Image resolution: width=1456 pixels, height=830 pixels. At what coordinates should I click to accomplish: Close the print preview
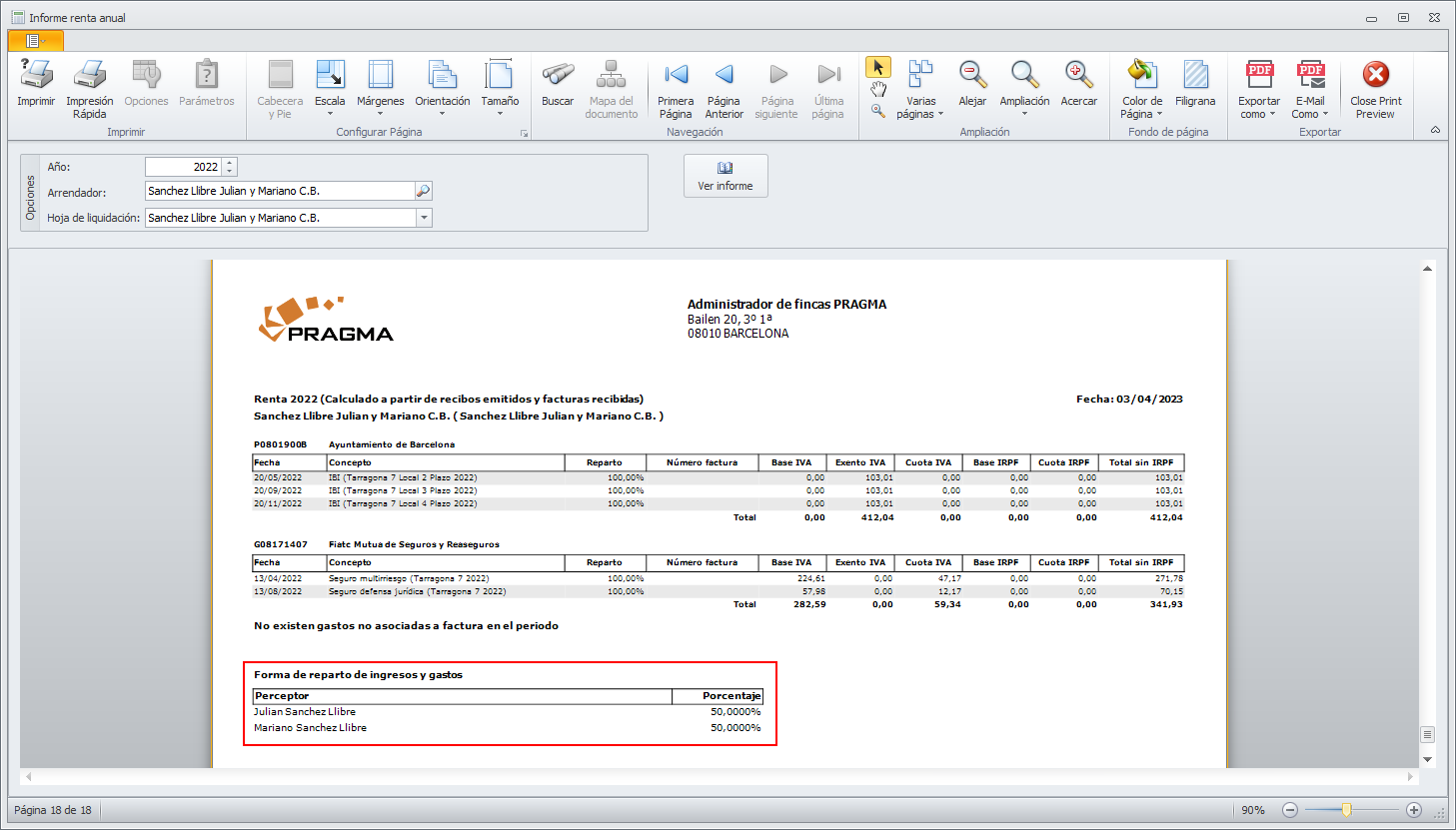1375,76
